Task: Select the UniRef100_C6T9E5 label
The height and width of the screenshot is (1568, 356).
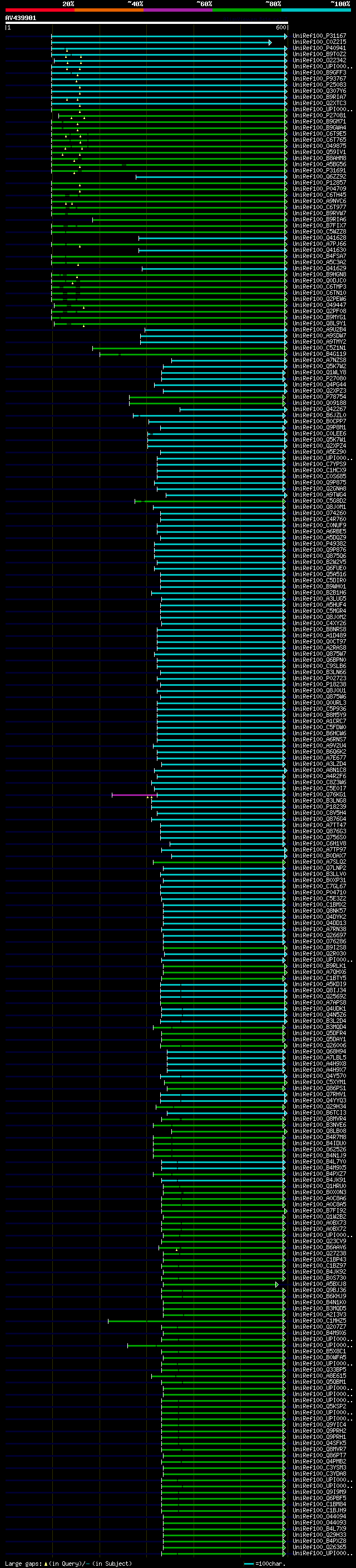Action: tap(319, 133)
